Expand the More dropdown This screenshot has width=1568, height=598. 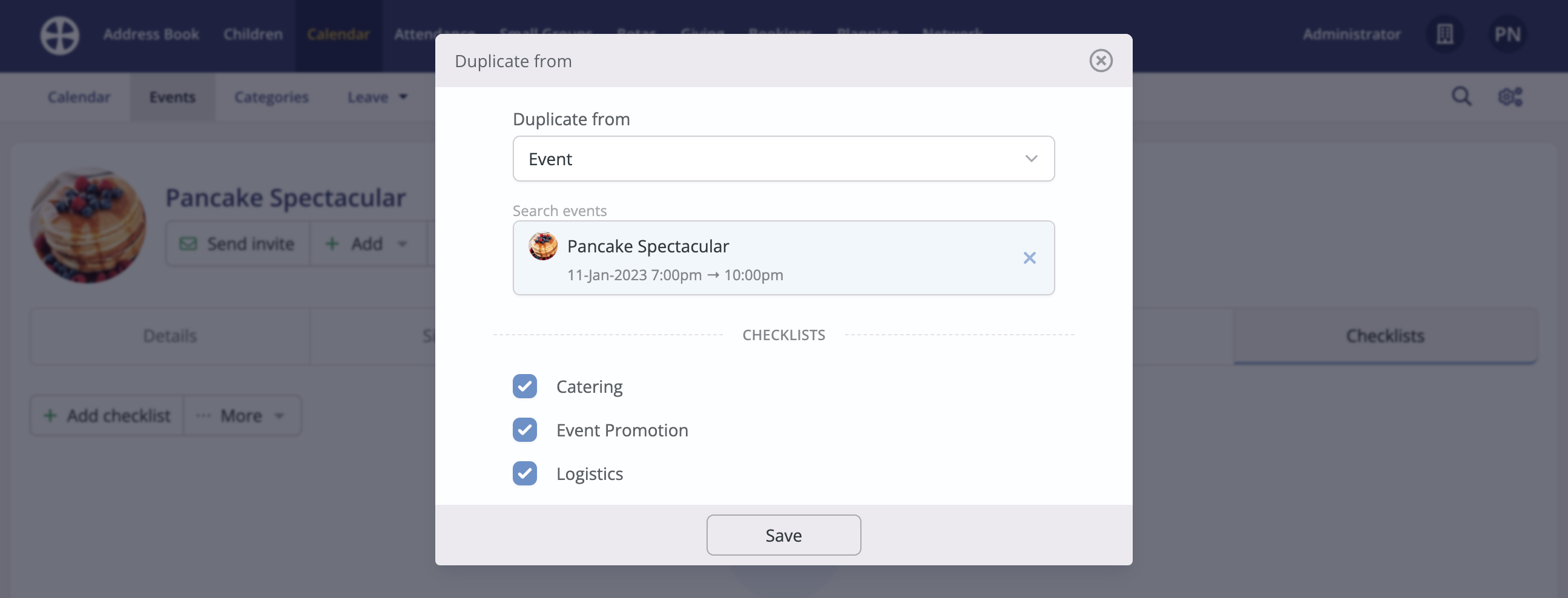tap(242, 415)
